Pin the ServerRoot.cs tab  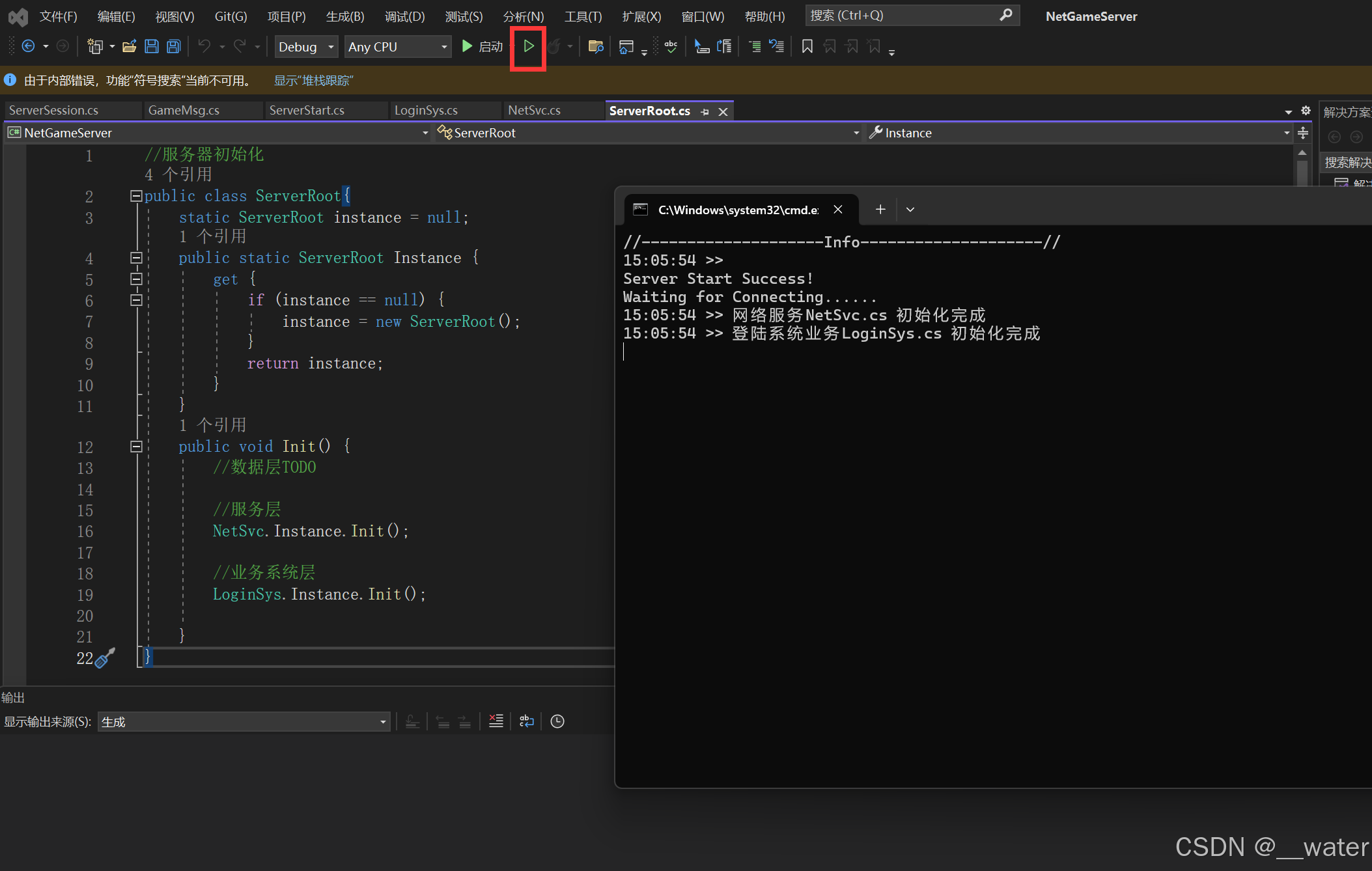[x=705, y=112]
